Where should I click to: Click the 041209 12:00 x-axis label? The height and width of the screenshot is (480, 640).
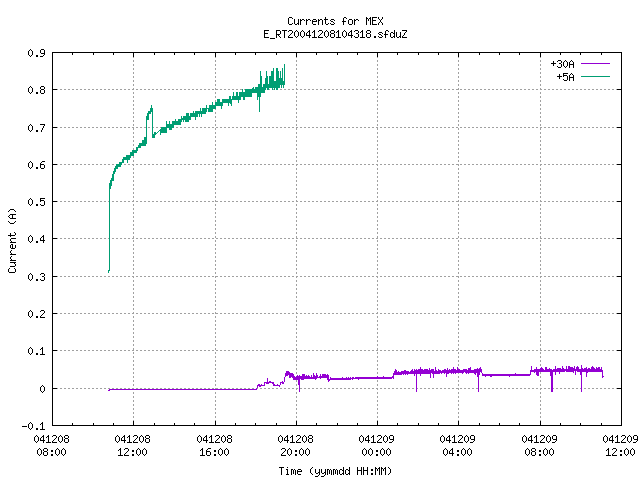(x=620, y=445)
